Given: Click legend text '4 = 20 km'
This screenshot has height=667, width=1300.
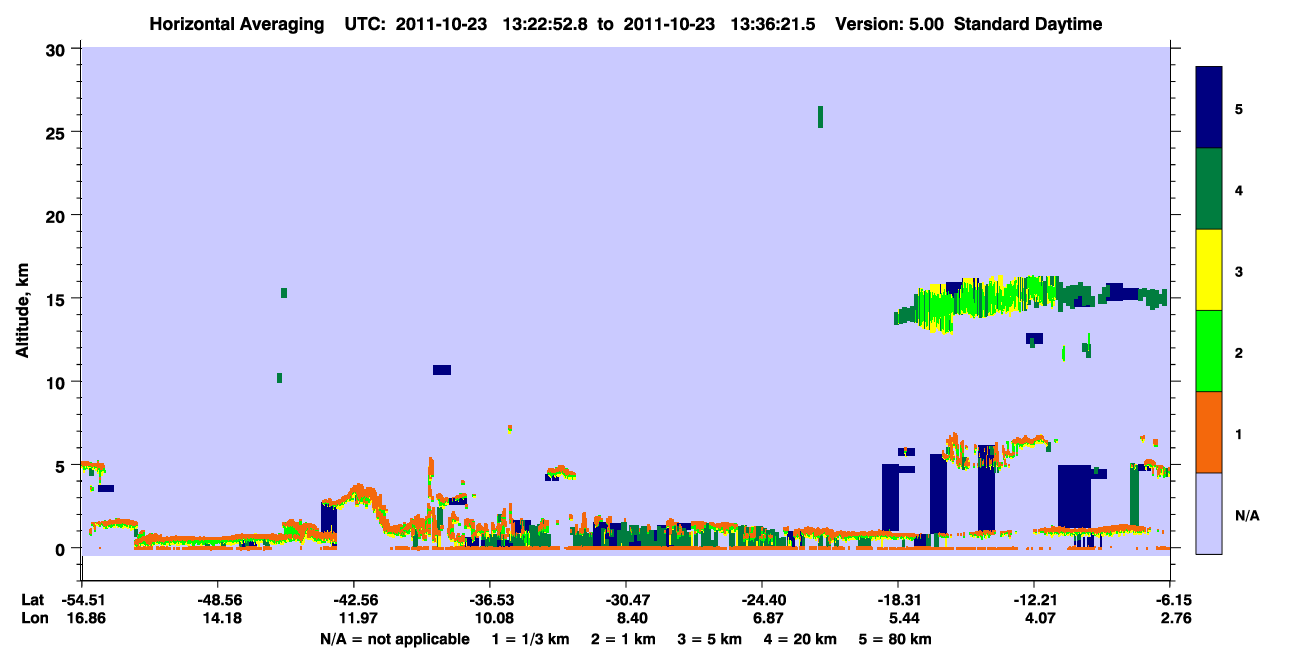Looking at the screenshot, I should point(802,639).
